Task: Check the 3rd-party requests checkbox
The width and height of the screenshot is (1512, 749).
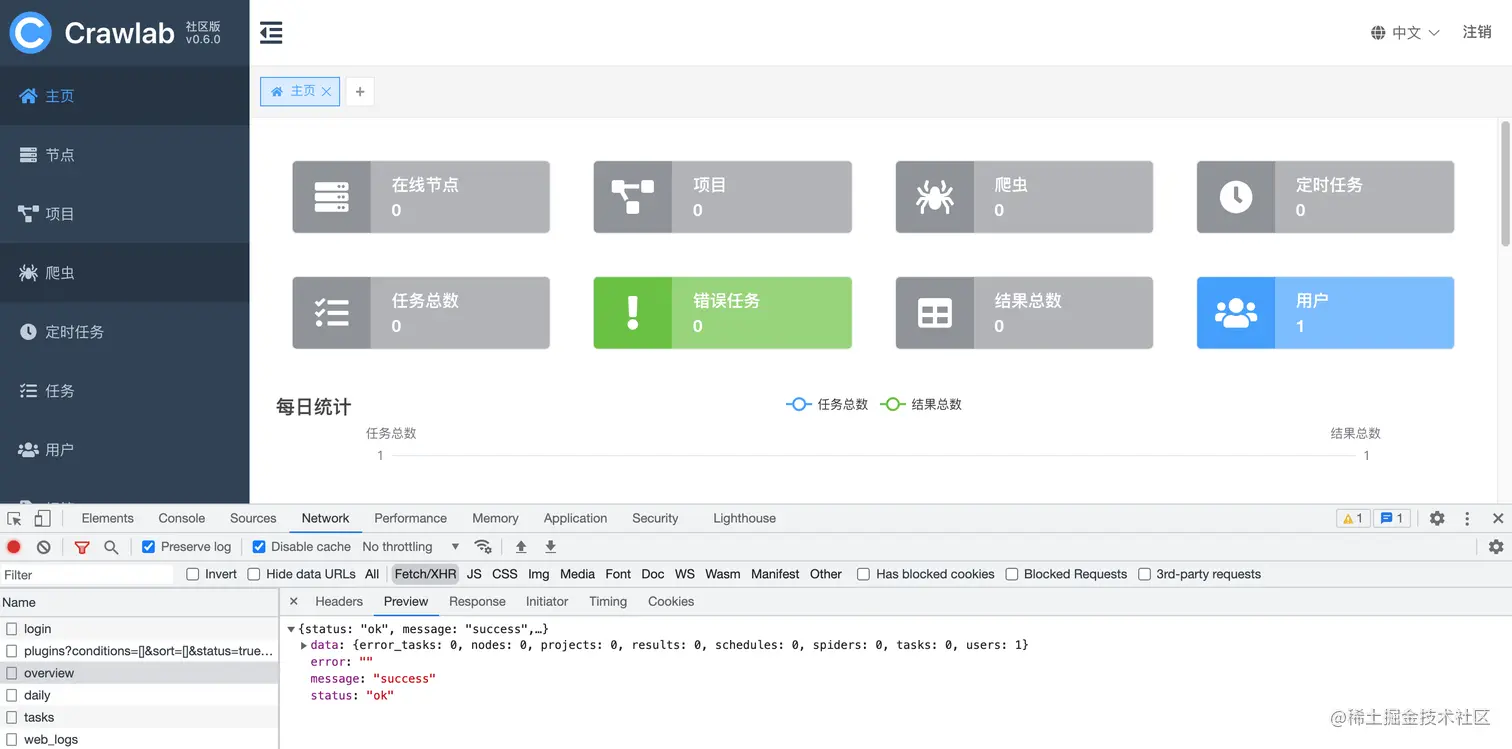Action: click(1144, 574)
